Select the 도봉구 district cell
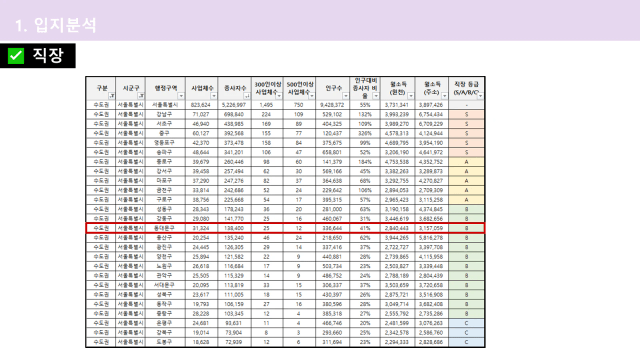 (x=165, y=342)
